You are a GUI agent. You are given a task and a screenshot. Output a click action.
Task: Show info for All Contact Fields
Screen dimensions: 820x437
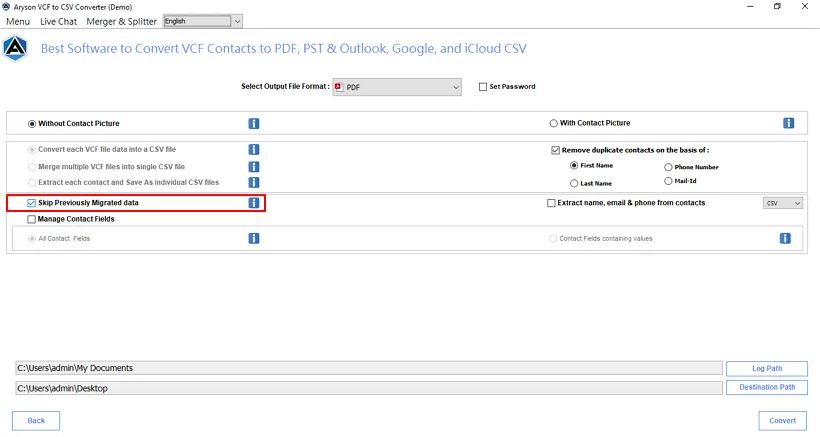254,238
